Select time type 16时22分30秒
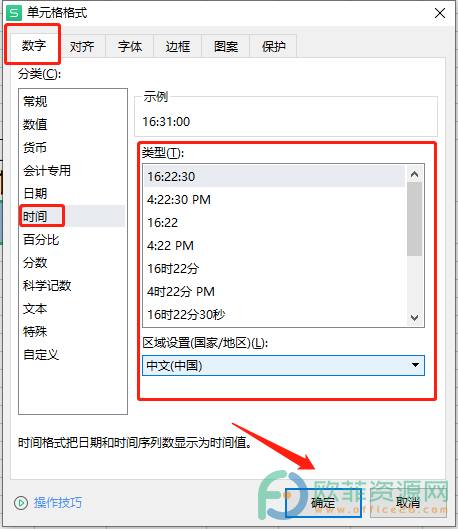 (275, 314)
